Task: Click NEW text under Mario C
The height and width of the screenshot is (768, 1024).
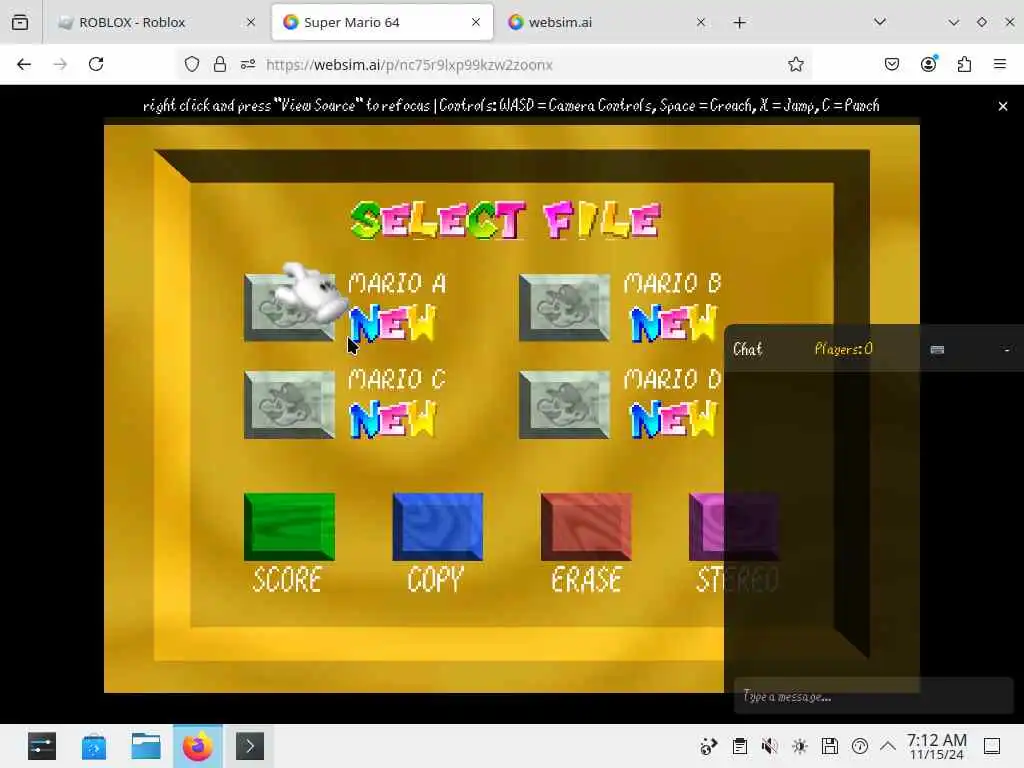Action: 392,419
